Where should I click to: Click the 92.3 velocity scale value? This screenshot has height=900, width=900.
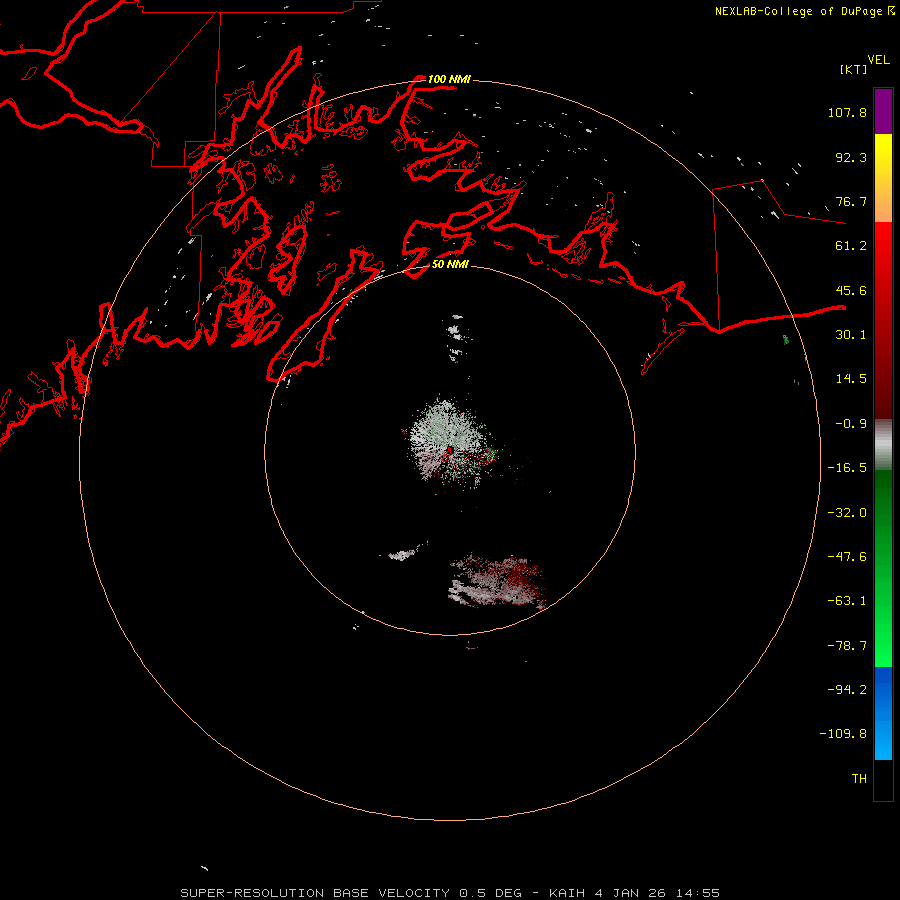[x=851, y=157]
